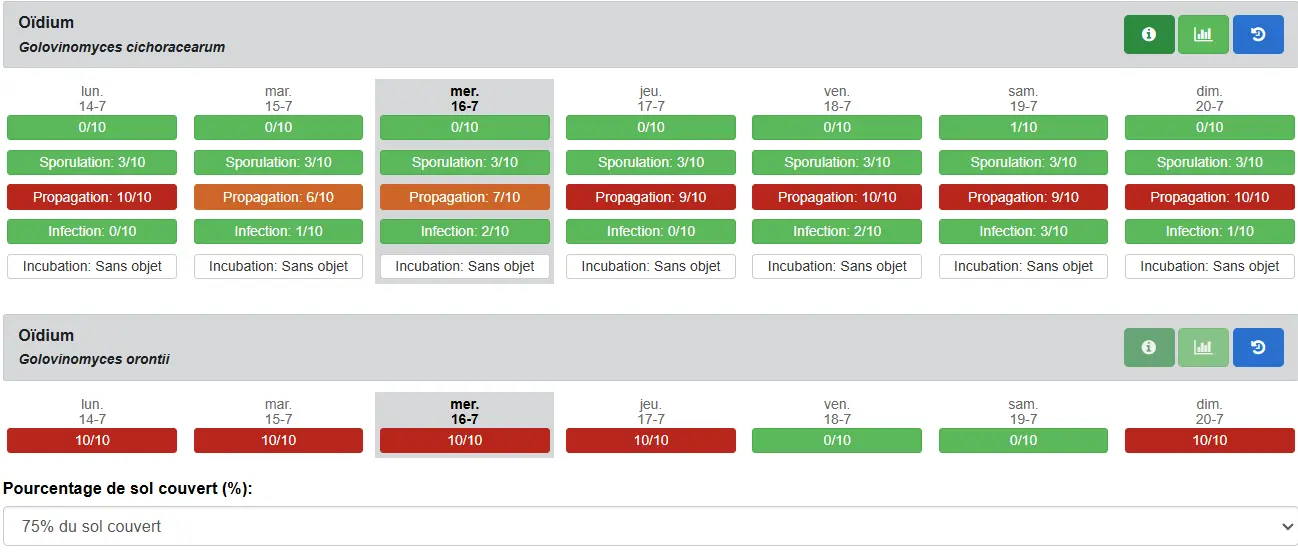Click the Golovinomyces orontii heading
1298x553 pixels.
click(94, 359)
